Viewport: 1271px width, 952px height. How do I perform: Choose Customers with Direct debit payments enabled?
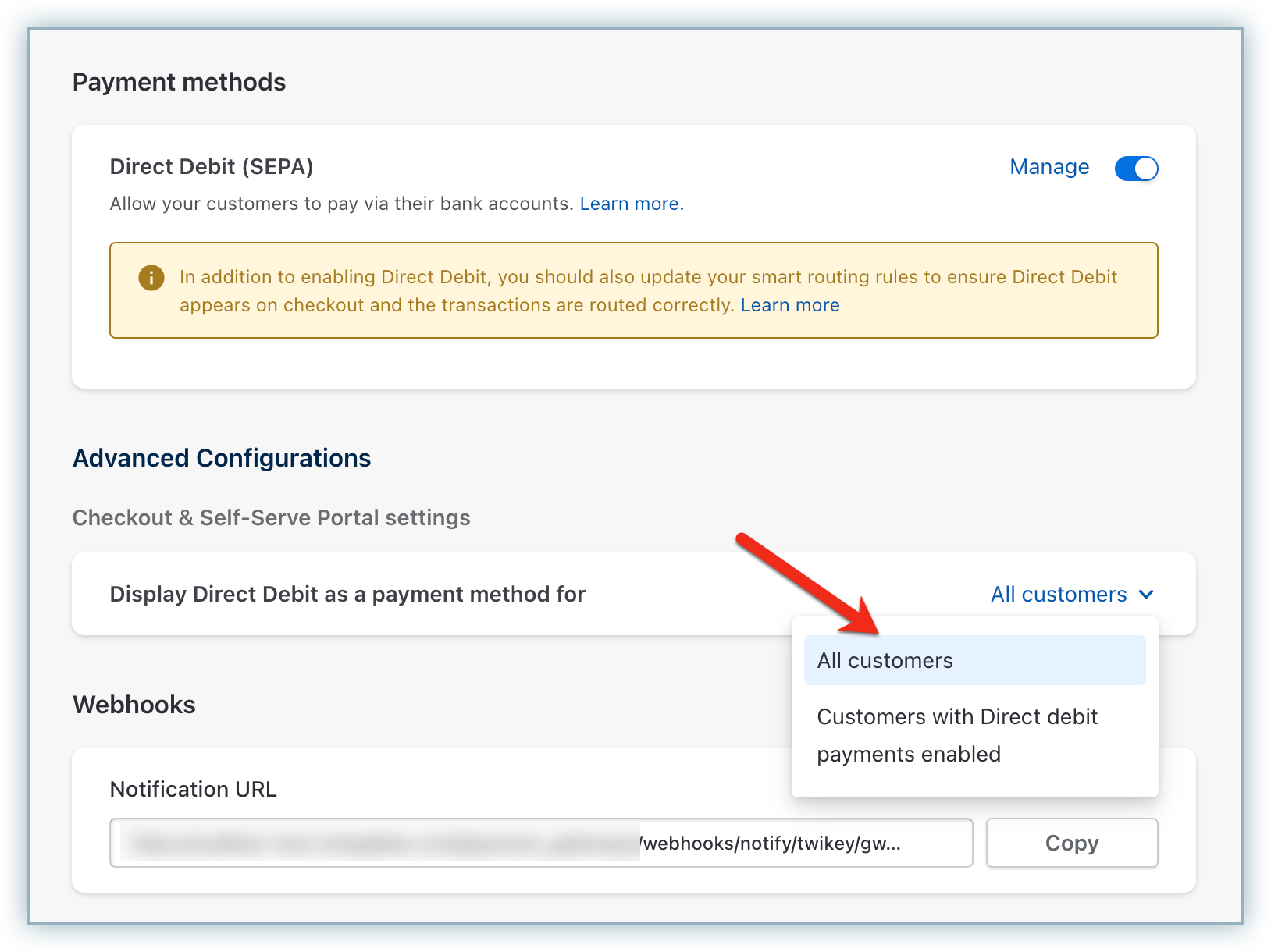(956, 735)
